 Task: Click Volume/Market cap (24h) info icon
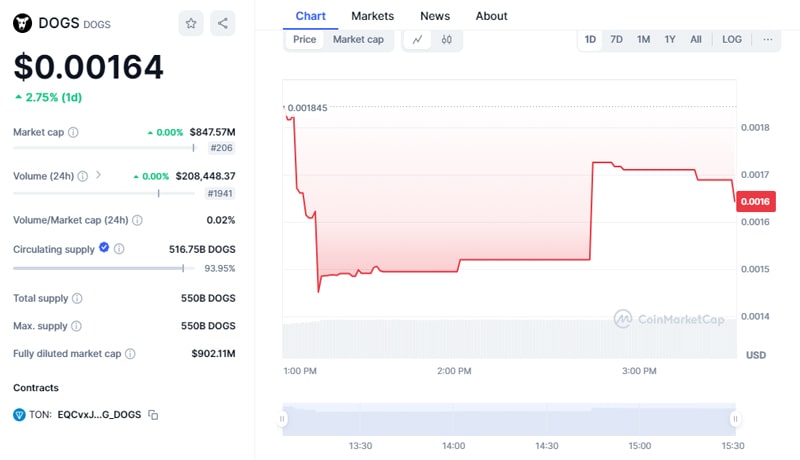click(x=137, y=220)
